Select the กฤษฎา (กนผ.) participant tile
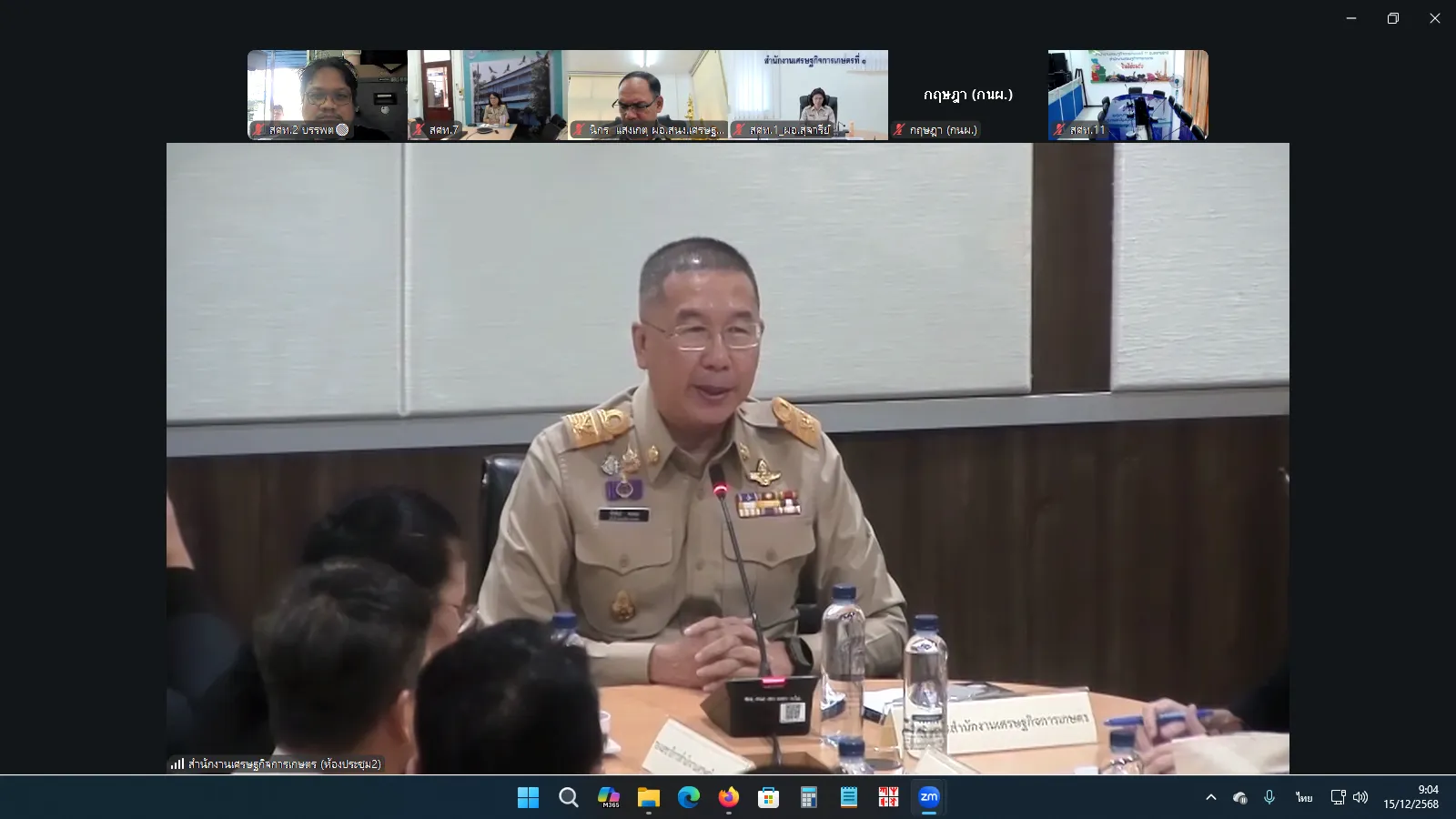 pos(967,95)
